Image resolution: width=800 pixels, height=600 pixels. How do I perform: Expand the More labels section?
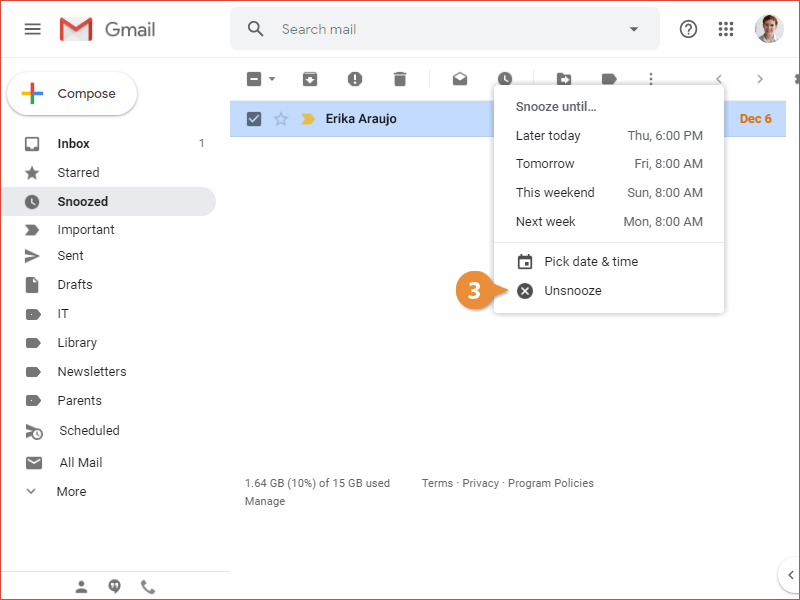point(70,492)
